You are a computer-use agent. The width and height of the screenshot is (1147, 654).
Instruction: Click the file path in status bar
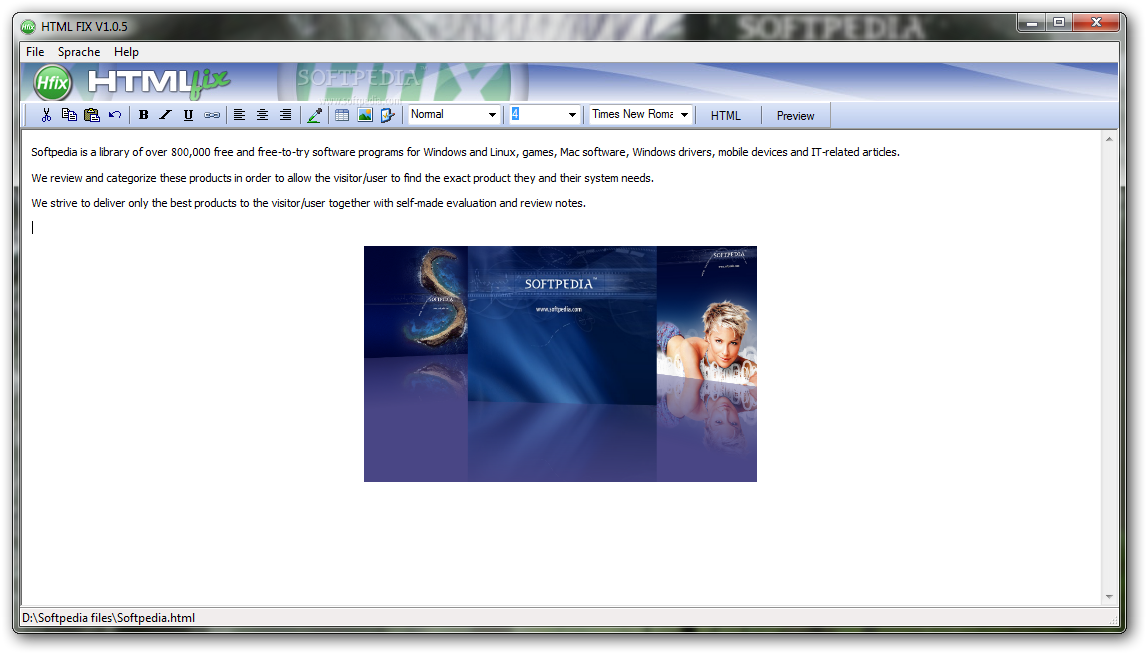pyautogui.click(x=108, y=618)
